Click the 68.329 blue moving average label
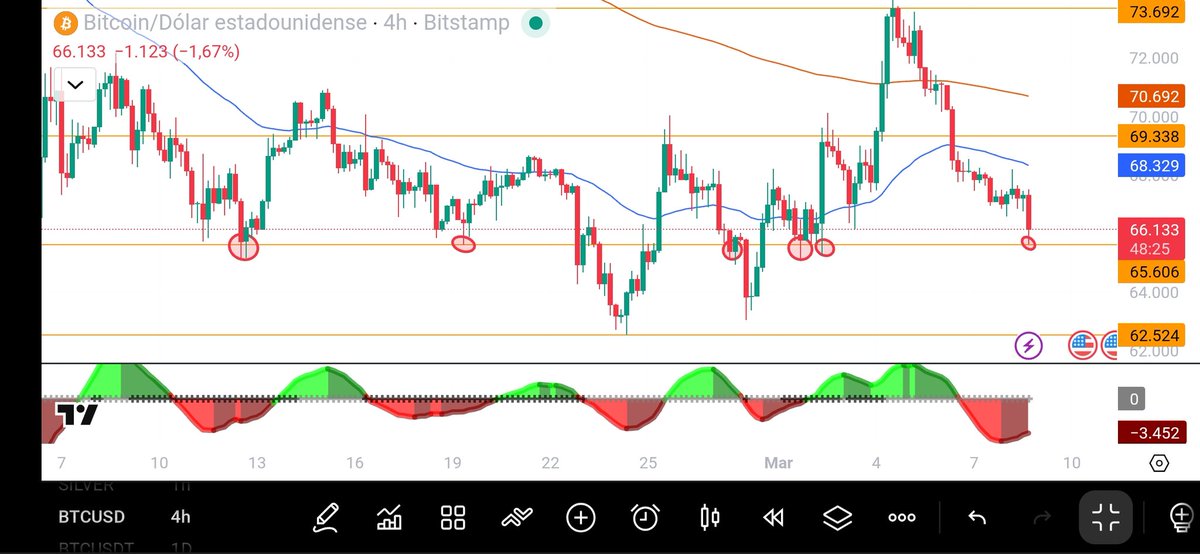Viewport: 1200px width, 554px height. coord(1151,165)
